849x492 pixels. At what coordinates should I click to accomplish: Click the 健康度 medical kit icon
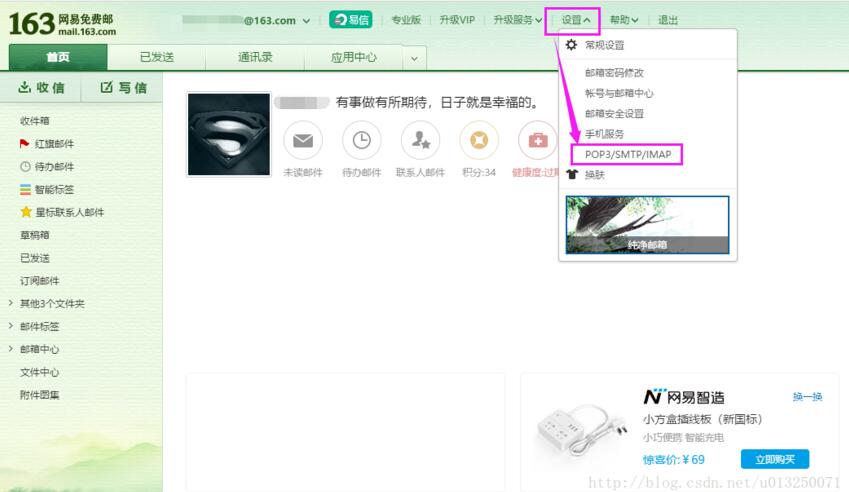point(538,141)
